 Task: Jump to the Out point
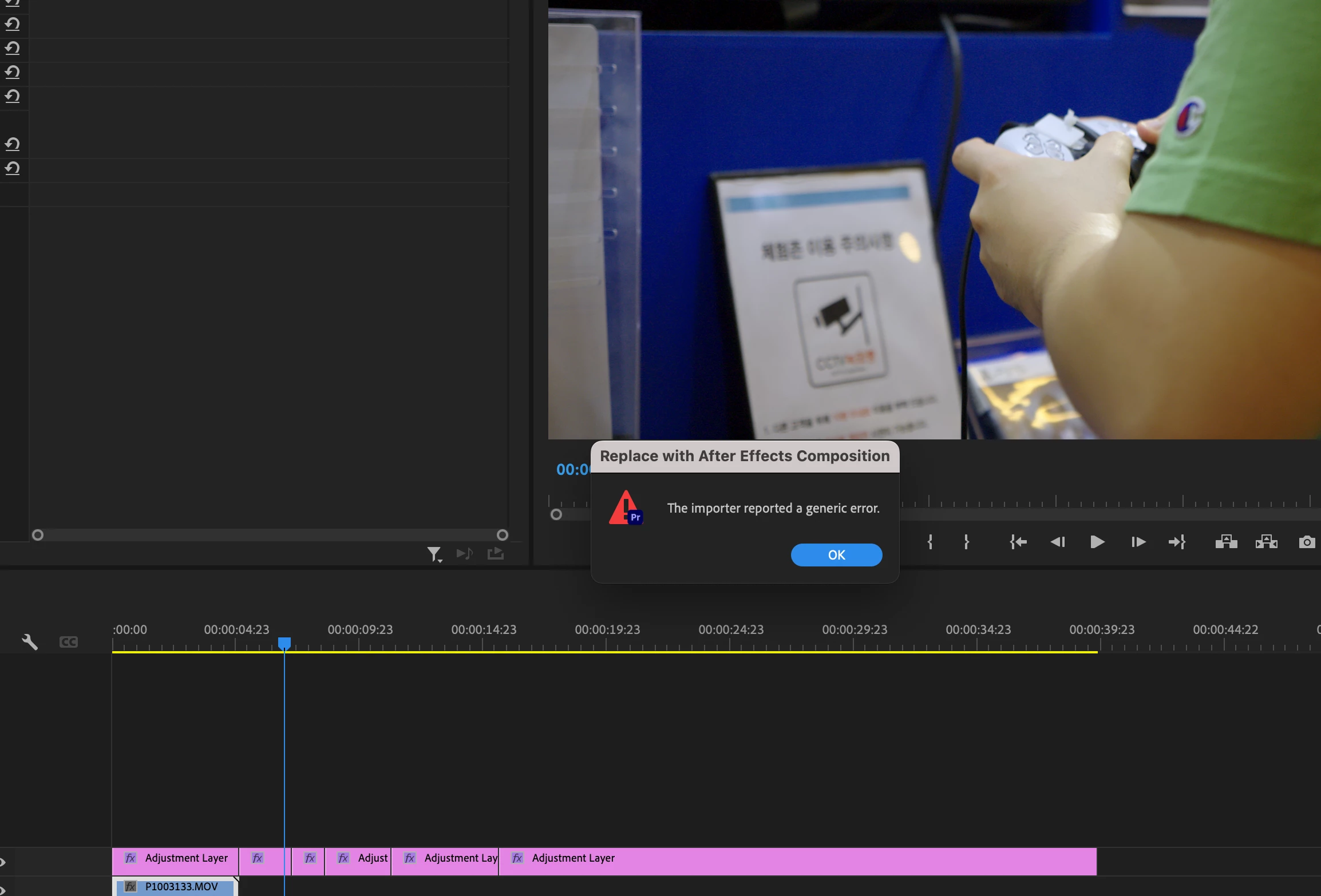tap(1177, 542)
